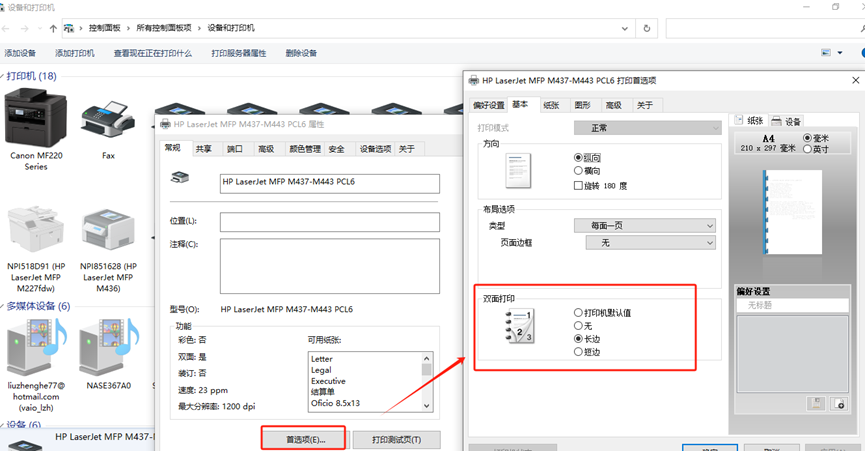Switch to the 端口 tab in properties
This screenshot has height=451, width=865.
[x=234, y=149]
